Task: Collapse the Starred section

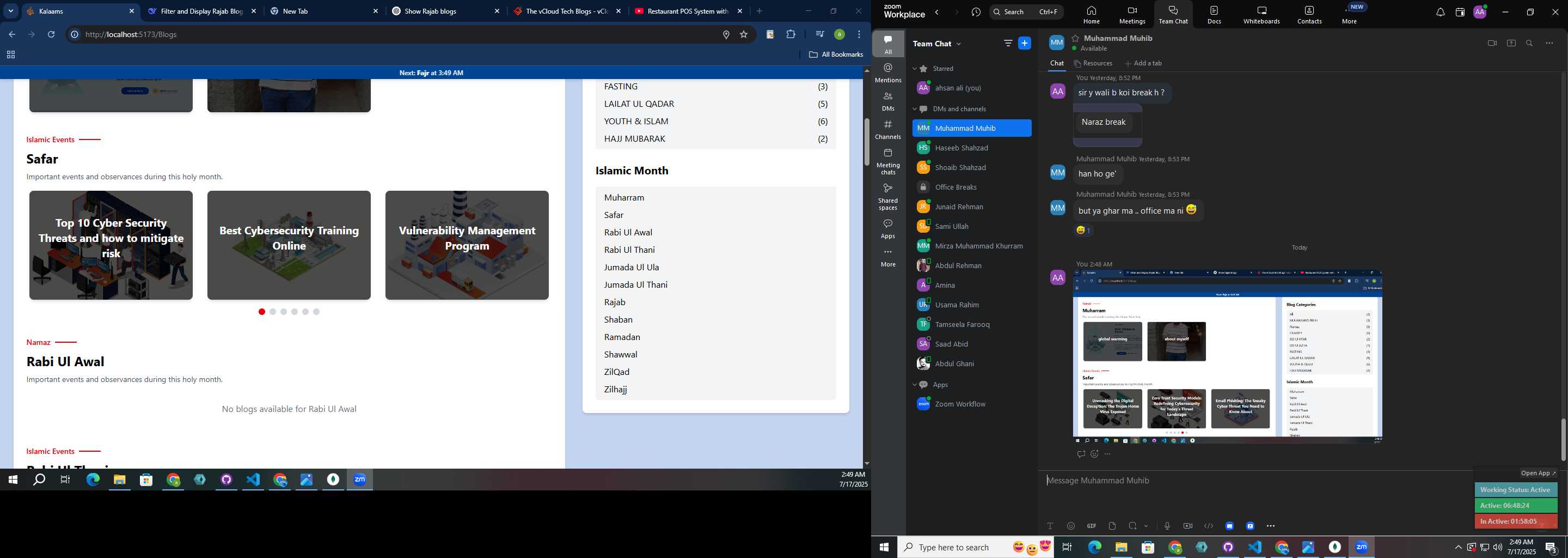Action: point(914,69)
